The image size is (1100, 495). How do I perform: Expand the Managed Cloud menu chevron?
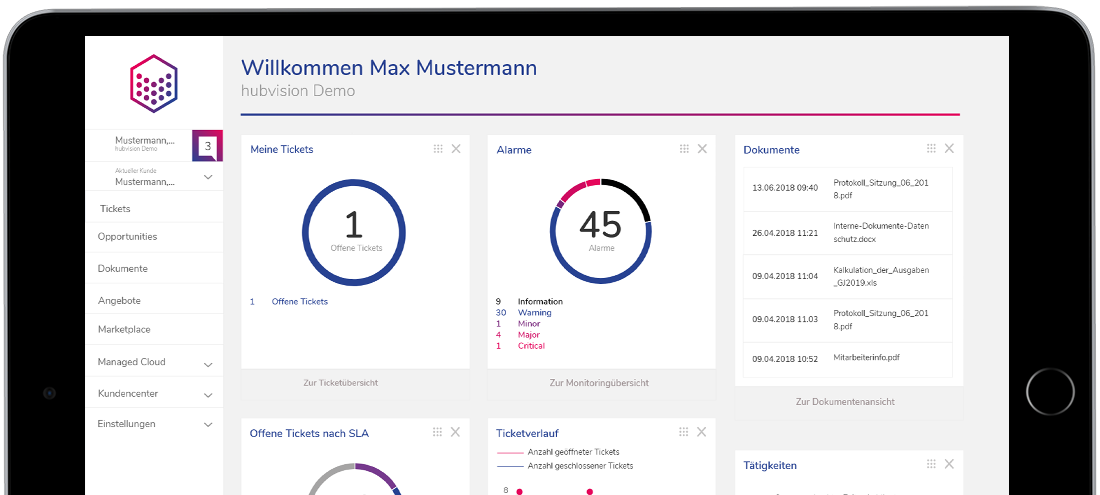pyautogui.click(x=208, y=365)
